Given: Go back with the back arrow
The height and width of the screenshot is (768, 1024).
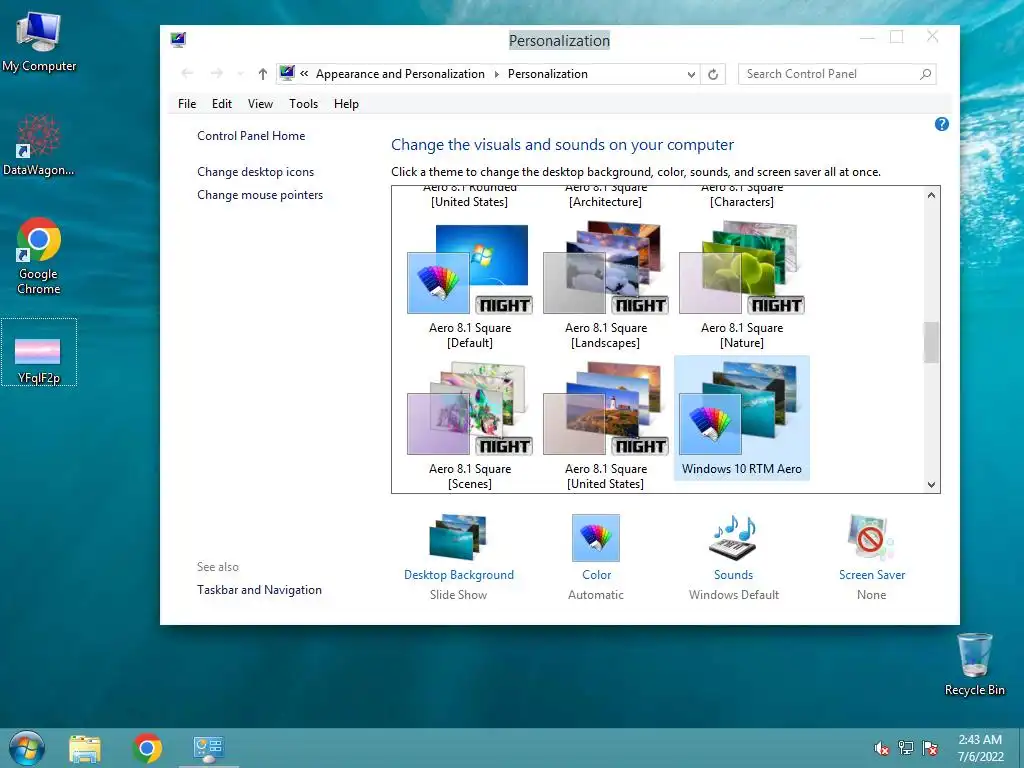Looking at the screenshot, I should pos(187,74).
